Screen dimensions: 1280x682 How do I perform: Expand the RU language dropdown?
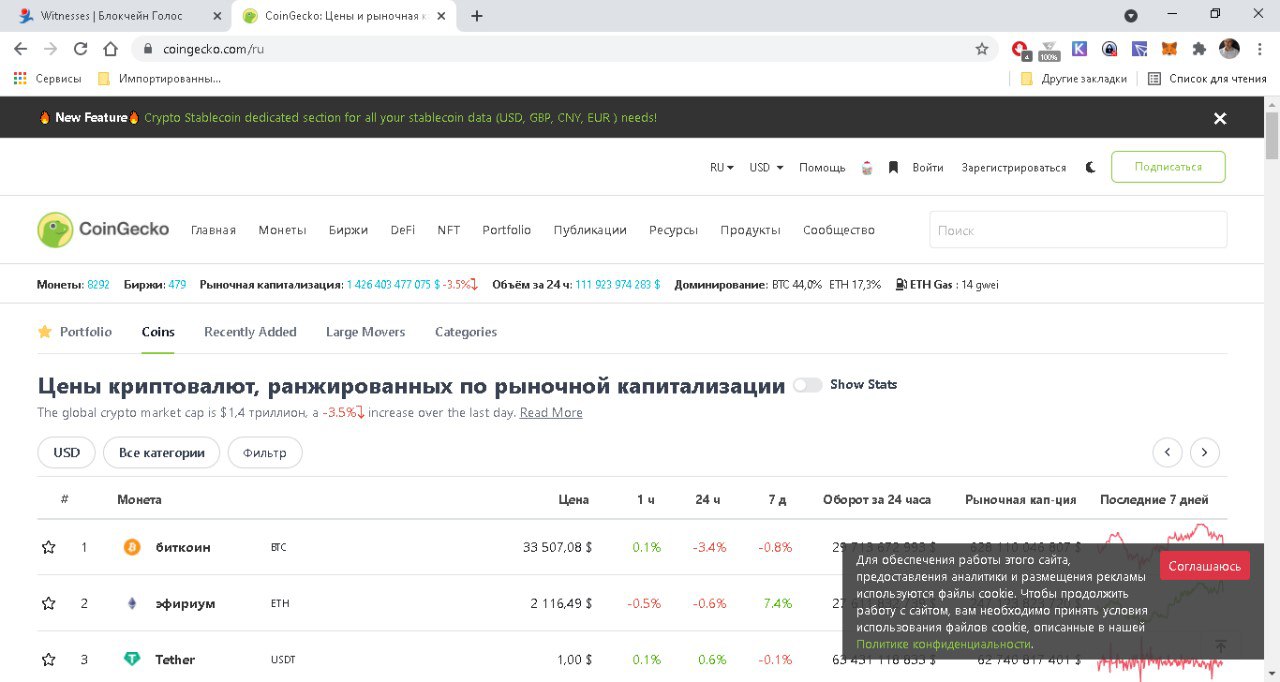[721, 167]
